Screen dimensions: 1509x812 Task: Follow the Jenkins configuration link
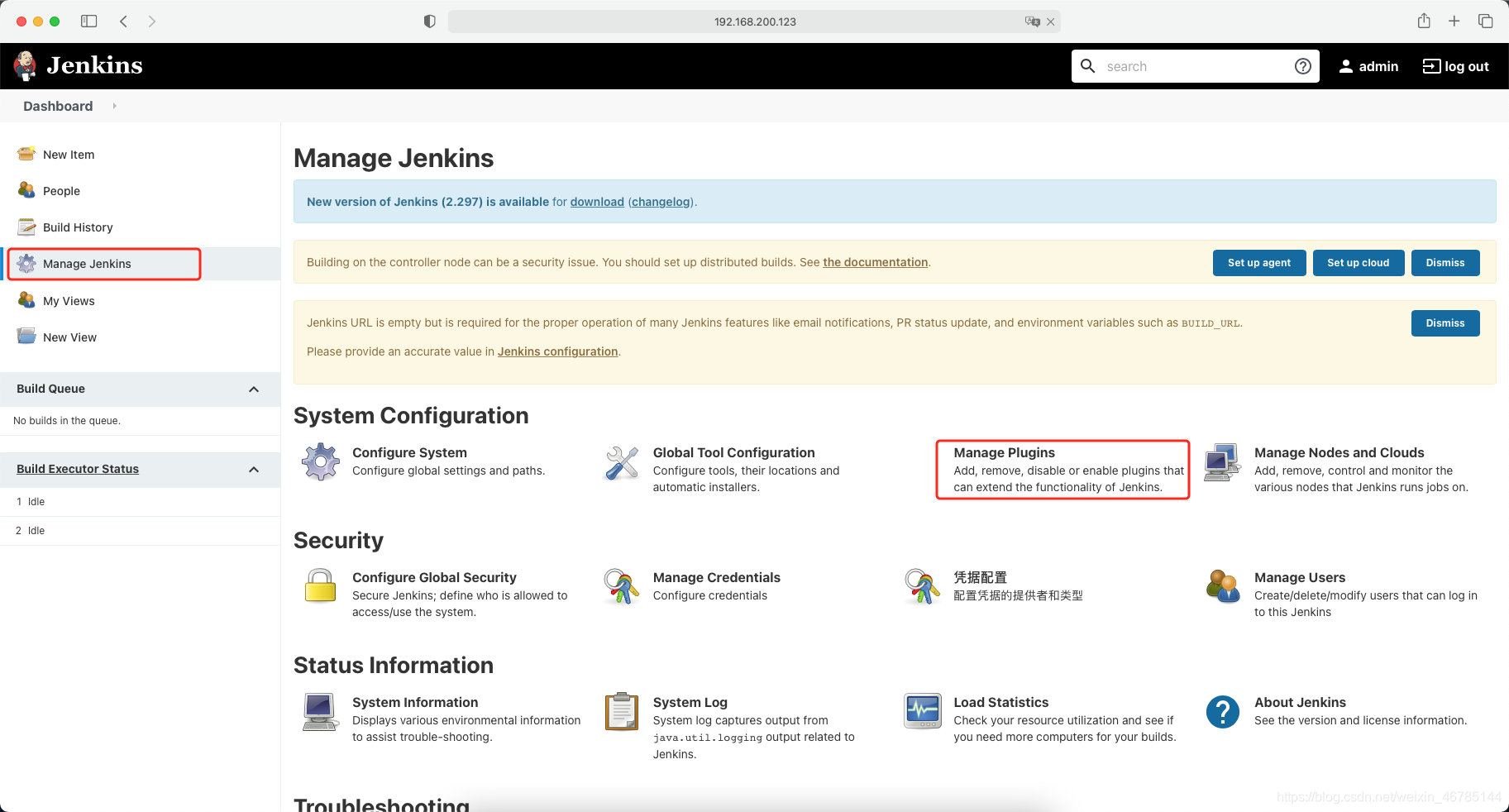coord(557,351)
